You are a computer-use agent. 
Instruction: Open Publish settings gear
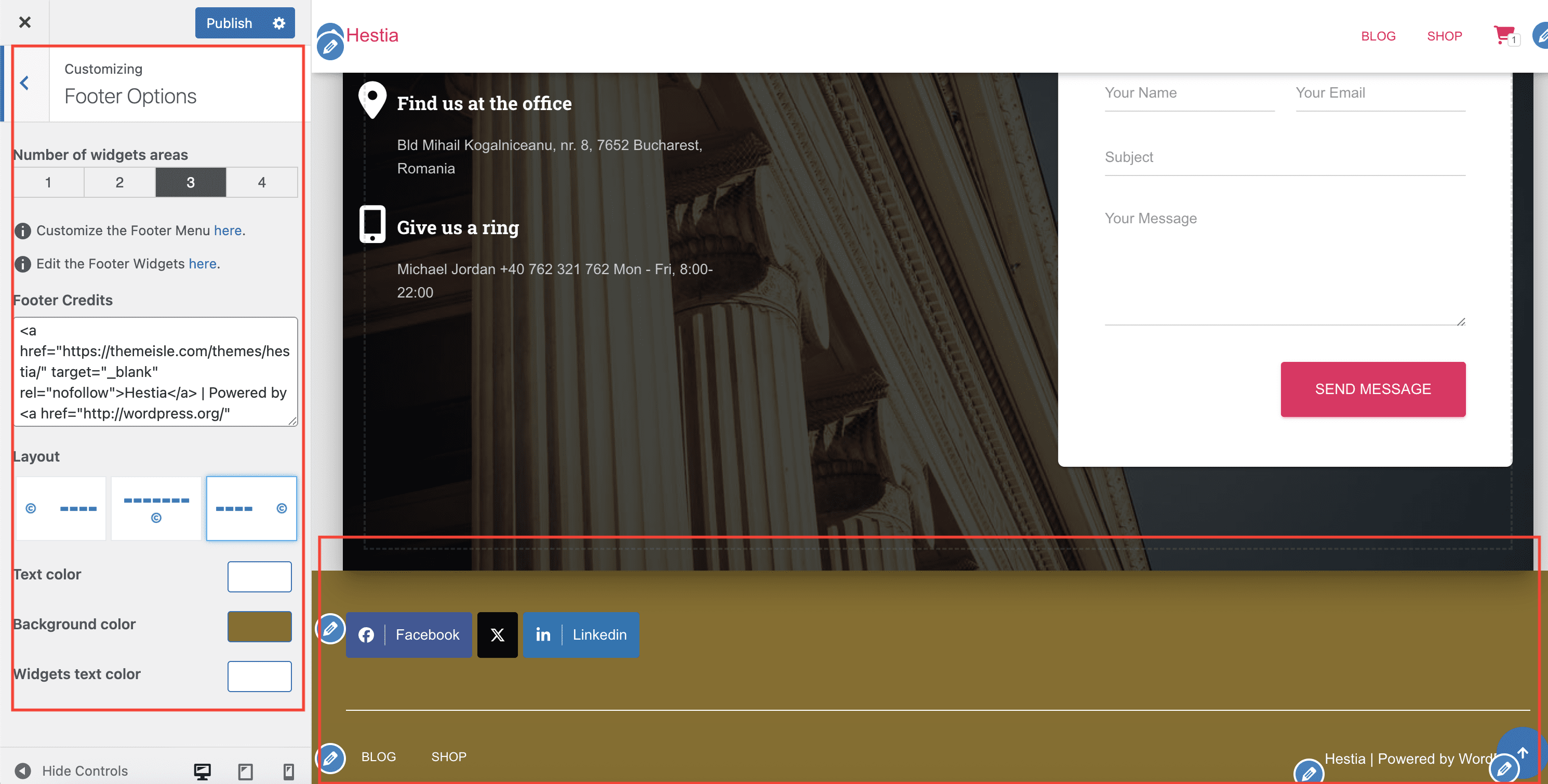(279, 23)
